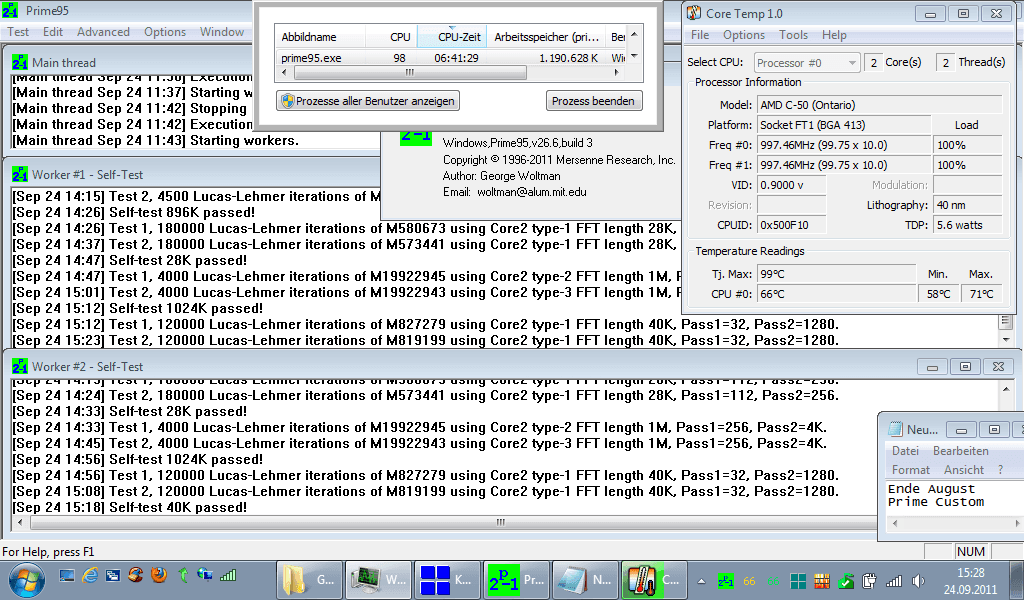Launch Firefox from quick launch bar

pos(159,575)
